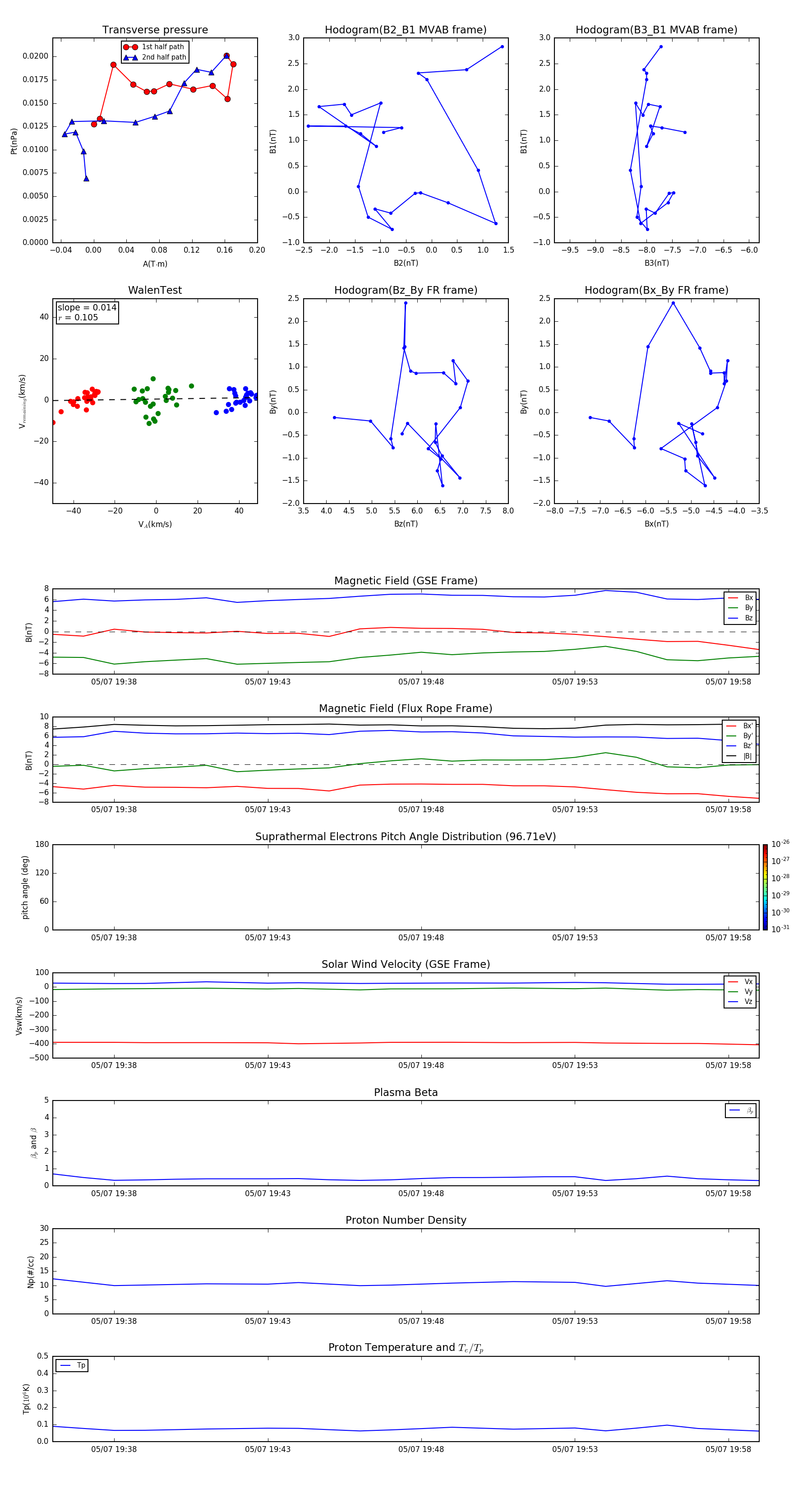Click the 'Hodogram(Bx_By FR frame)' title

(x=656, y=290)
